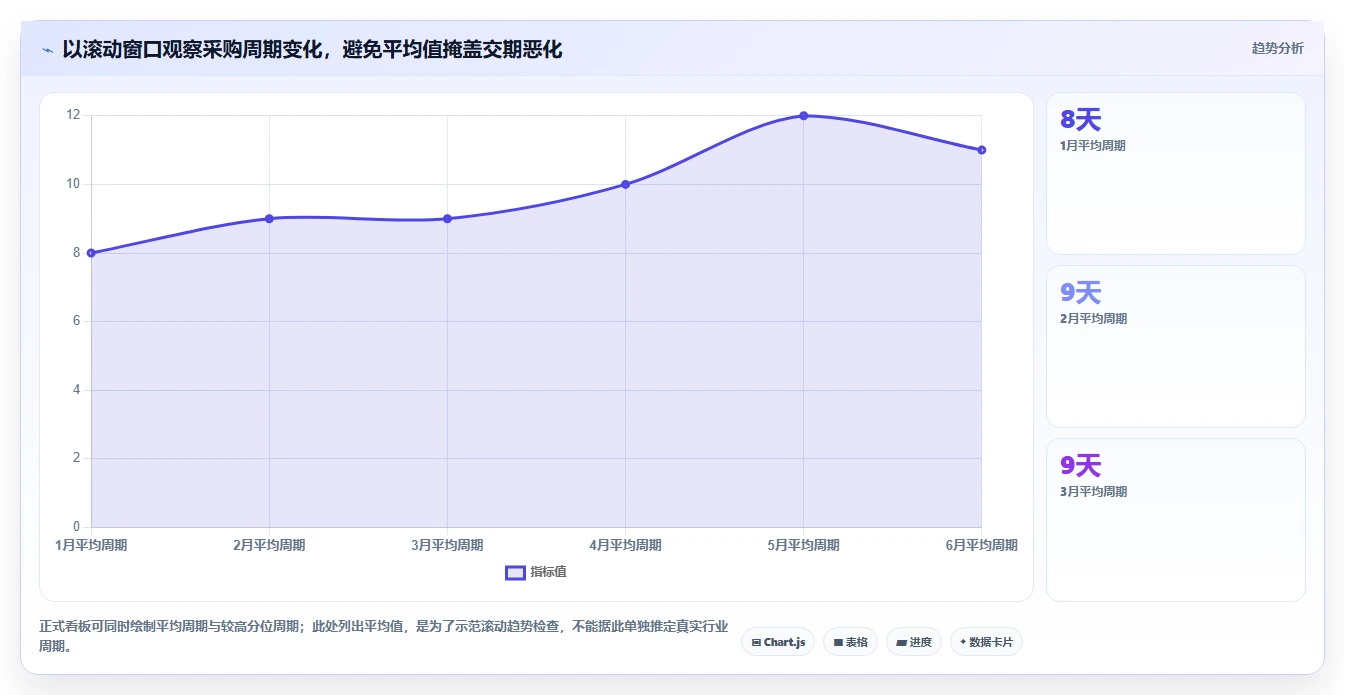Toggle the 指标值 legend item
Viewport: 1345px width, 695px height.
536,572
